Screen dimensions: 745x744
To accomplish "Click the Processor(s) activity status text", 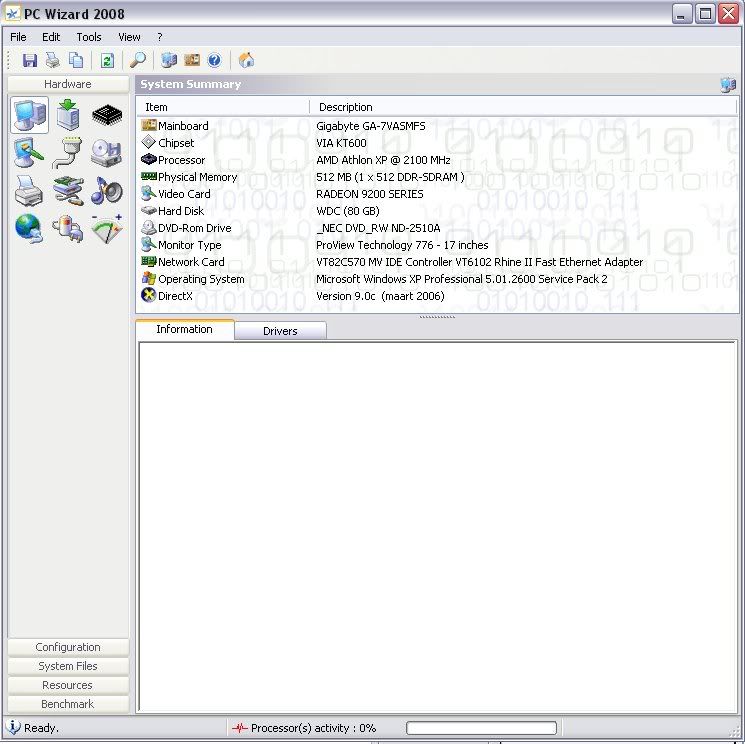I will click(314, 728).
